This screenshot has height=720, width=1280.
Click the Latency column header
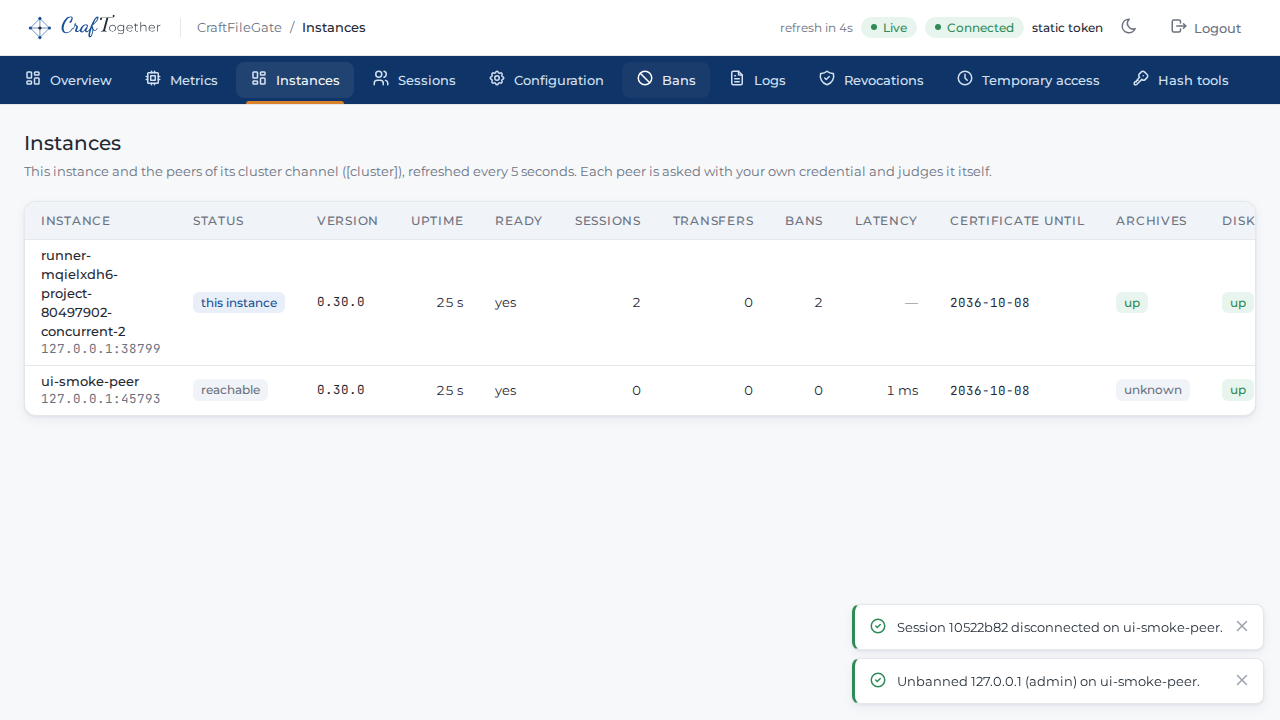pyautogui.click(x=886, y=221)
